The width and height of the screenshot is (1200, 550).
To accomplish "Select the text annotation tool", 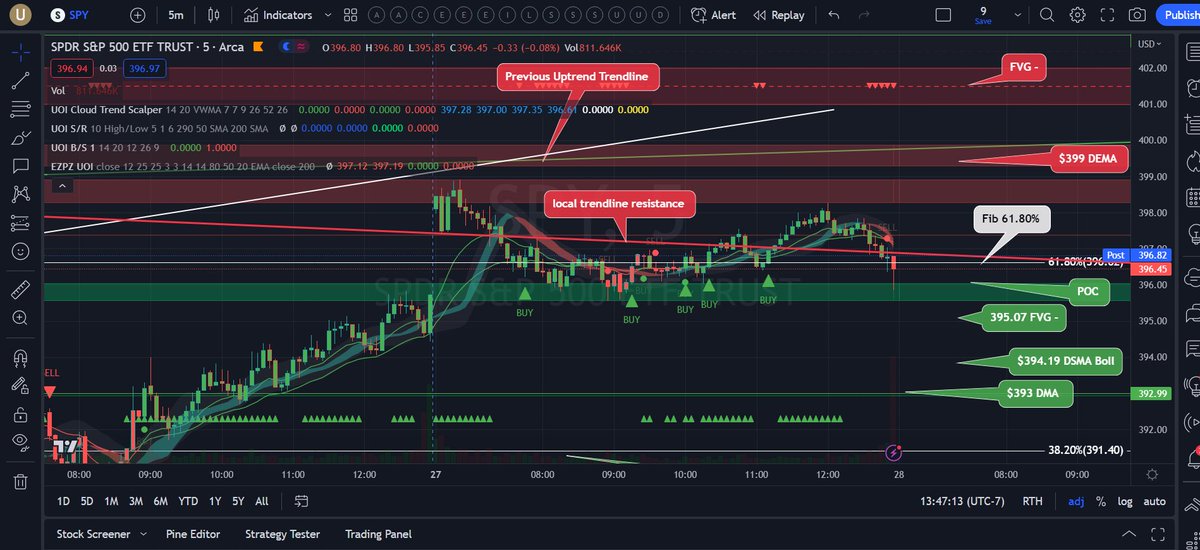I will tap(20, 166).
